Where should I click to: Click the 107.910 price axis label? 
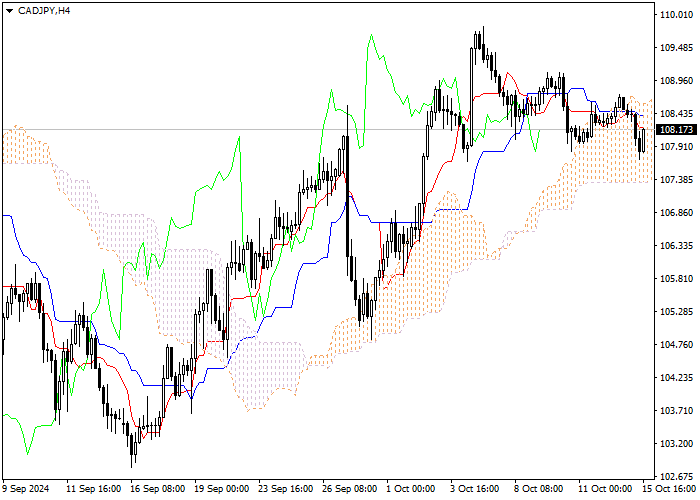(676, 147)
